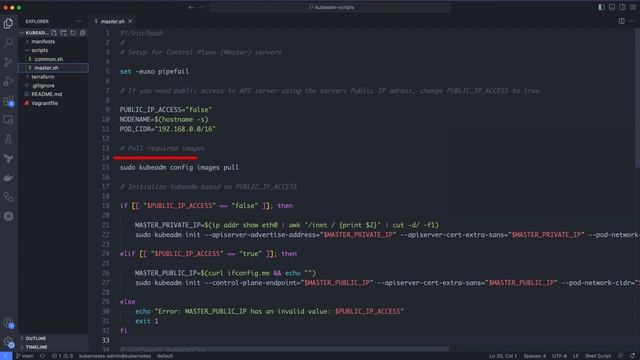The image size is (640, 360).
Task: Click the main branch in status bar
Action: point(24,356)
